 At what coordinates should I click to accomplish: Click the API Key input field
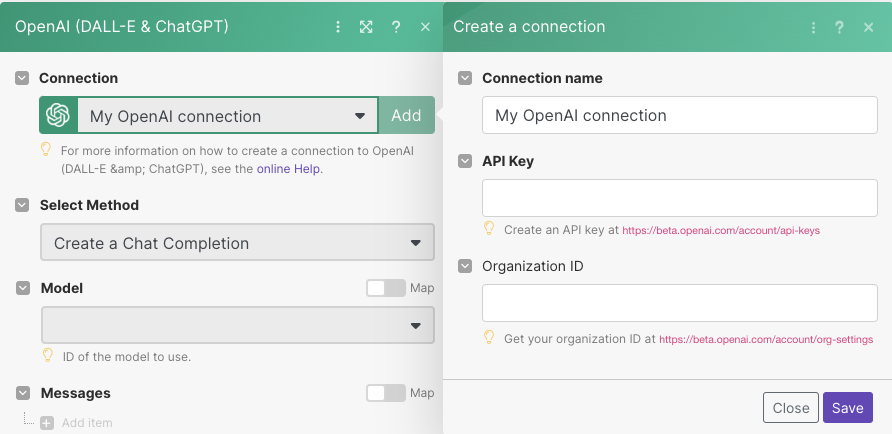[x=680, y=198]
